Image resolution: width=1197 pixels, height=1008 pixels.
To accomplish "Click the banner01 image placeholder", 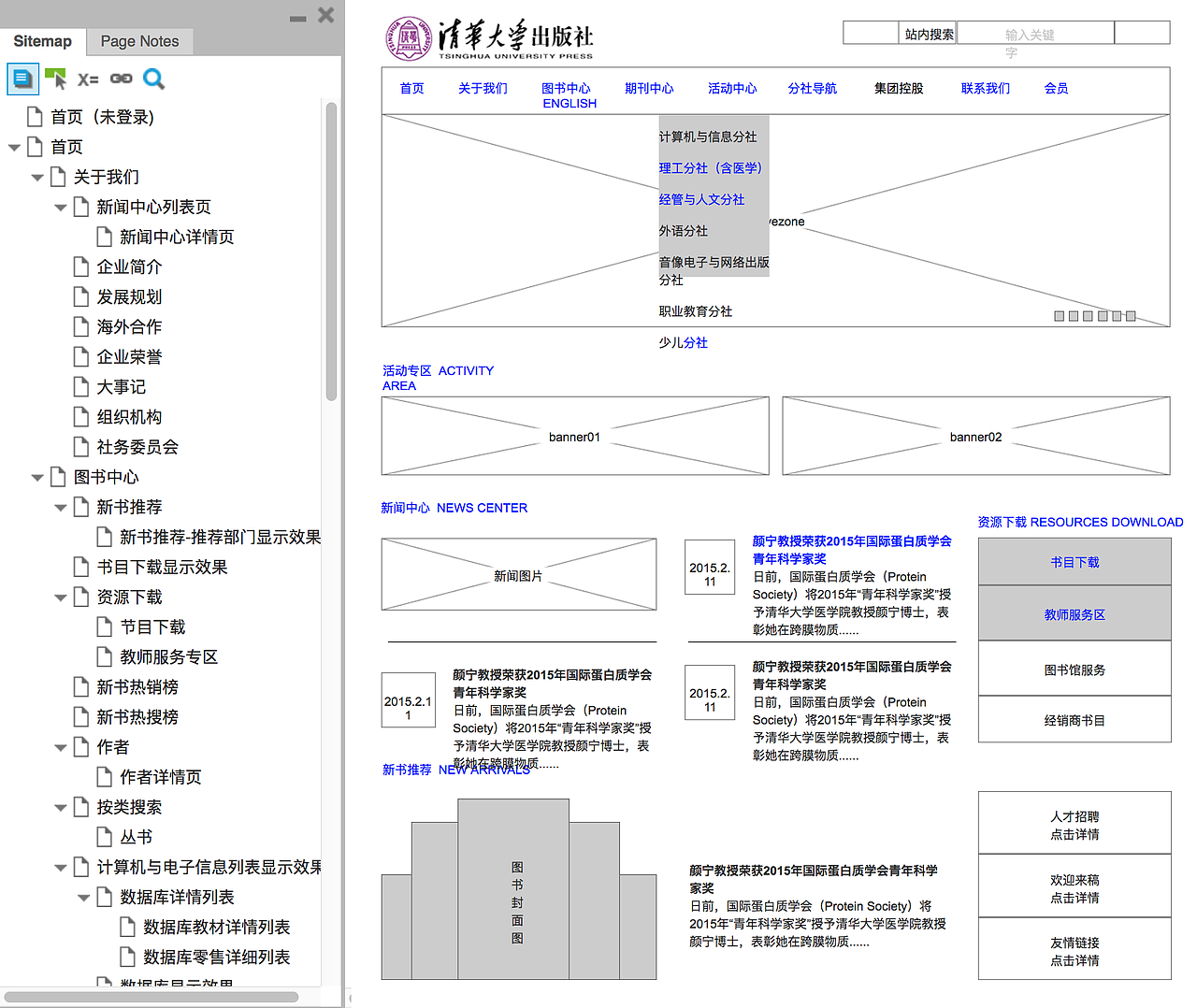I will coord(575,437).
